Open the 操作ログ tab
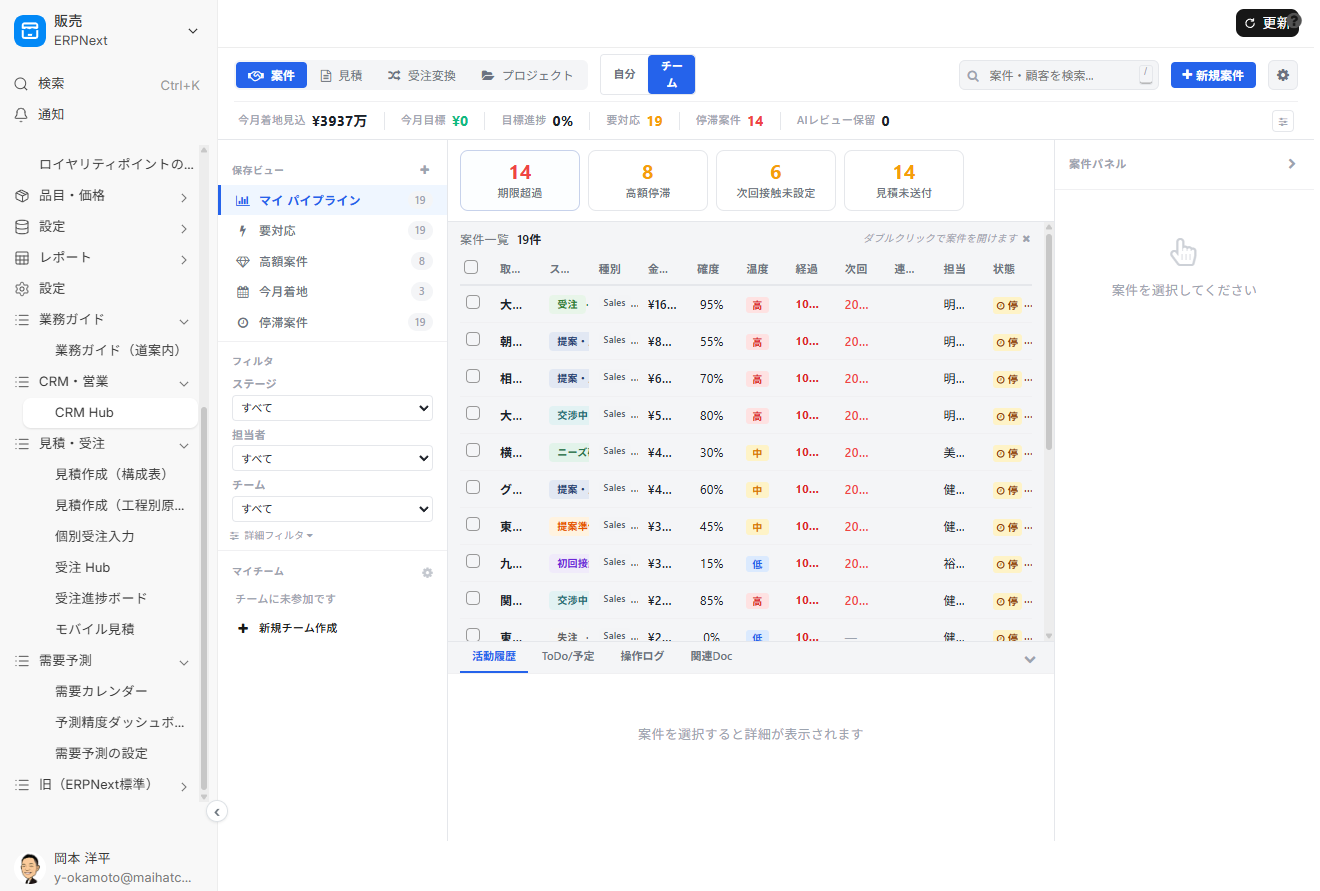Screen dimensions: 1320x891 tap(642, 657)
